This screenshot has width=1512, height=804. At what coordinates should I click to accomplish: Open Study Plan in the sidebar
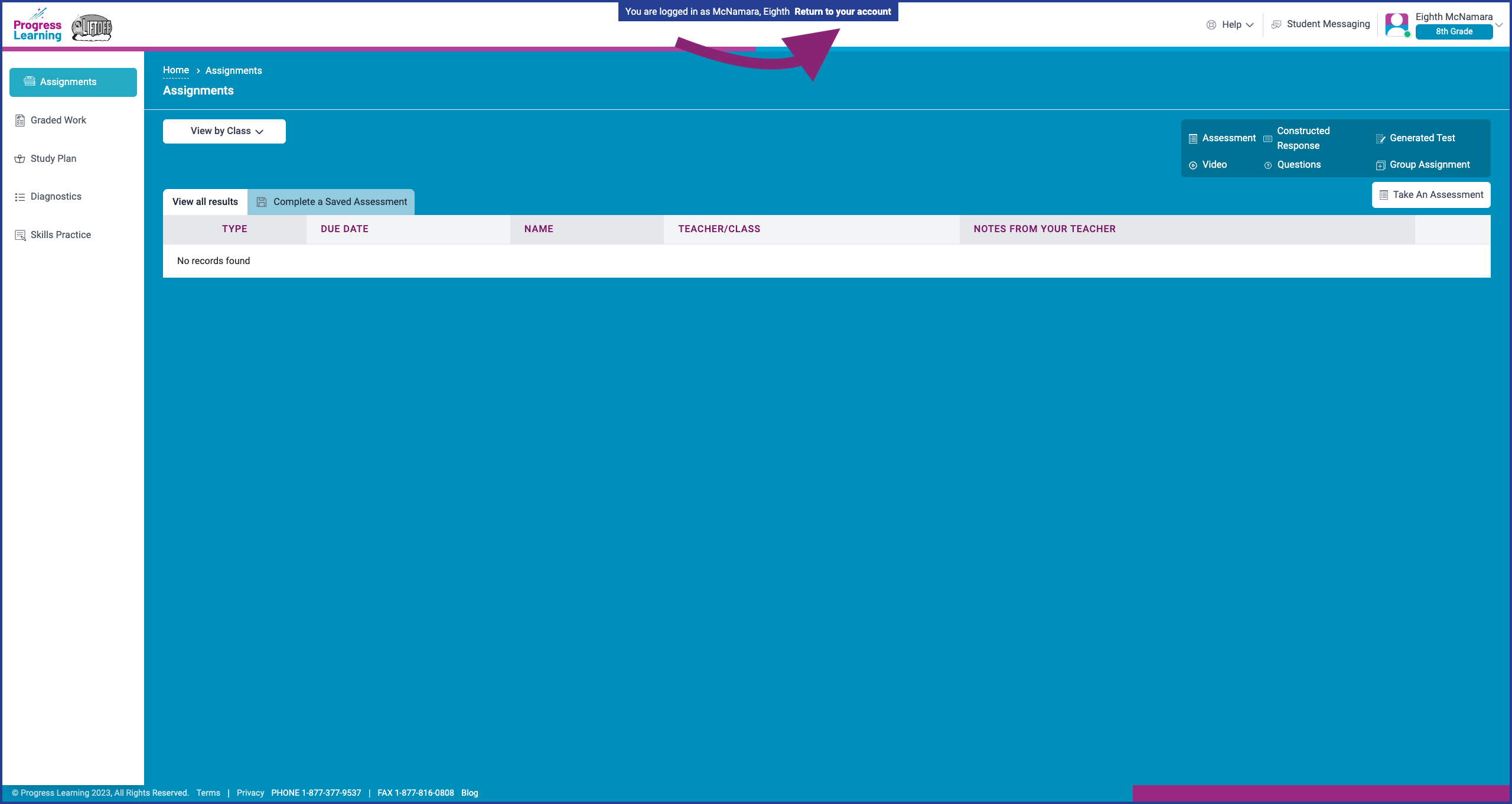point(53,158)
